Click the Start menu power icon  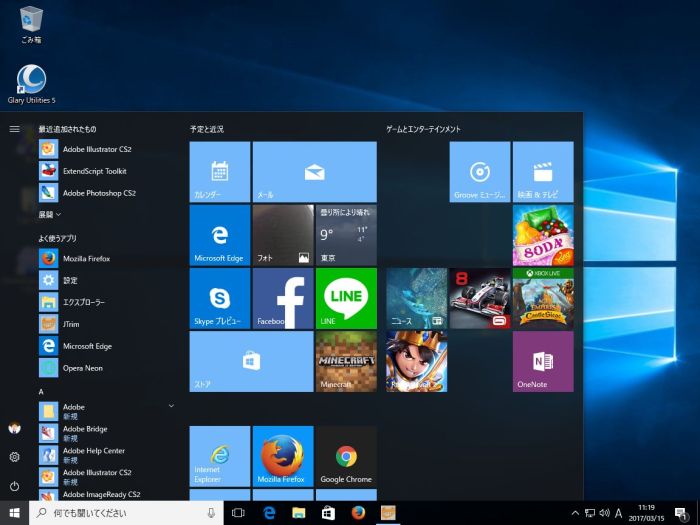click(x=14, y=486)
